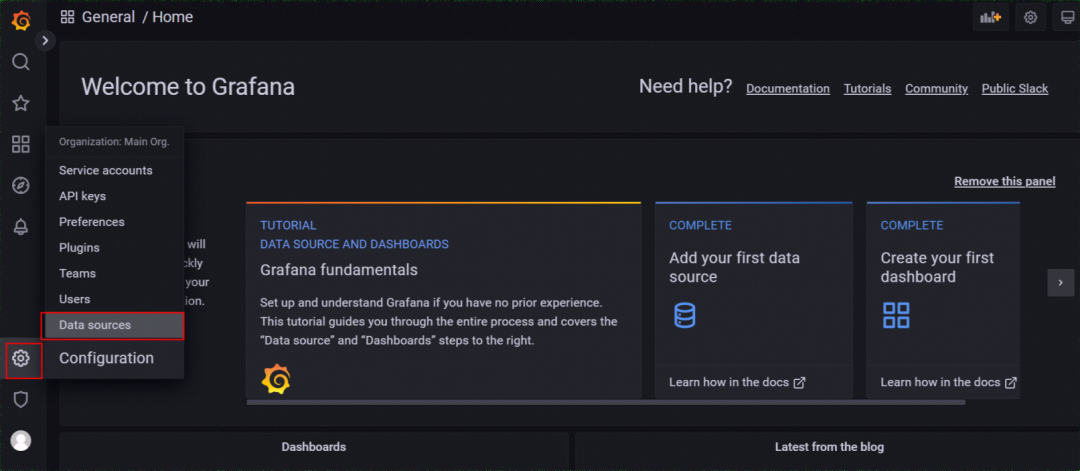Click the Grafana logo in the tutorial card
This screenshot has height=471, width=1080.
[276, 379]
